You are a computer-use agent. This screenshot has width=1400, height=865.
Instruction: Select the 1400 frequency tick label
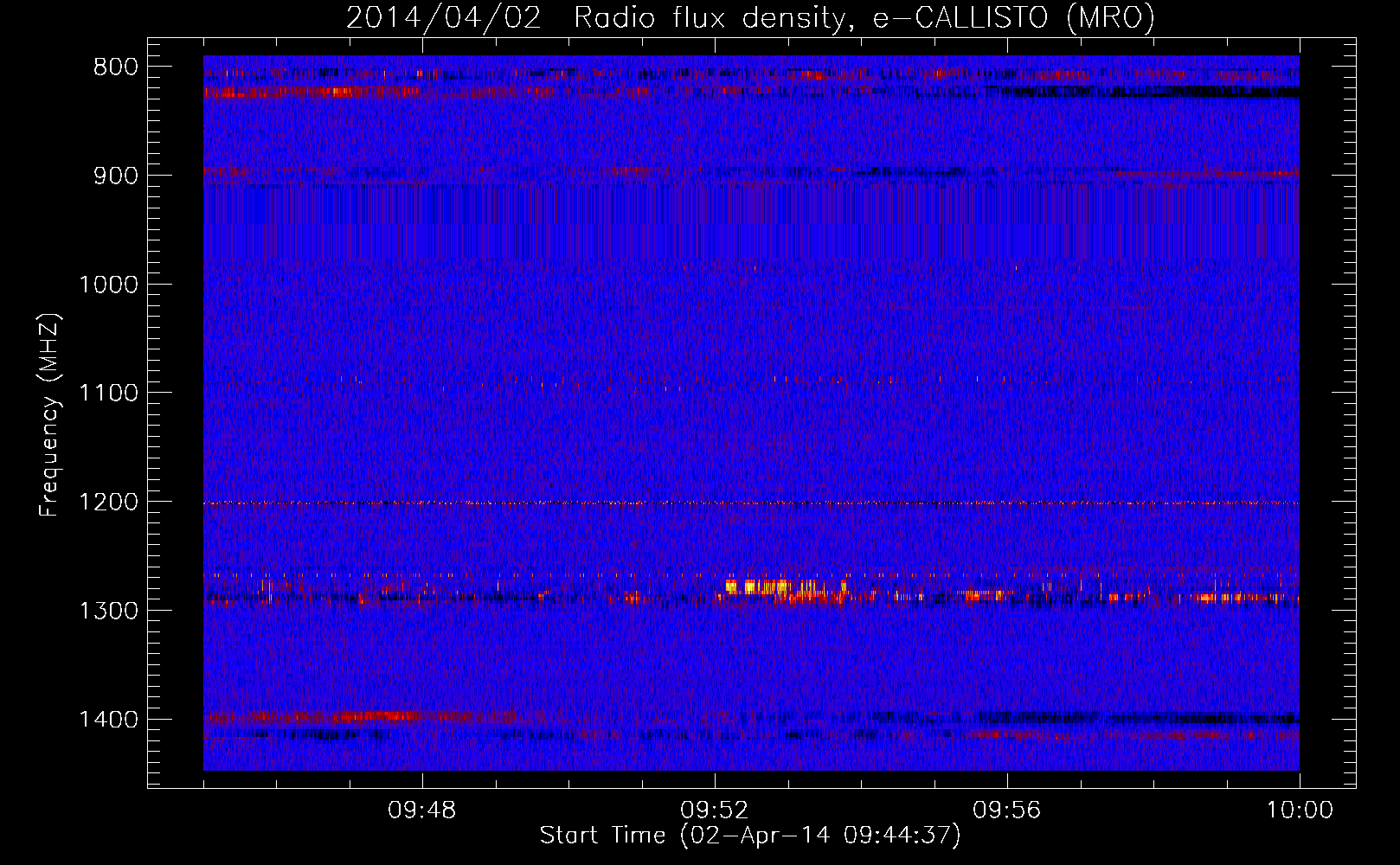coord(109,720)
